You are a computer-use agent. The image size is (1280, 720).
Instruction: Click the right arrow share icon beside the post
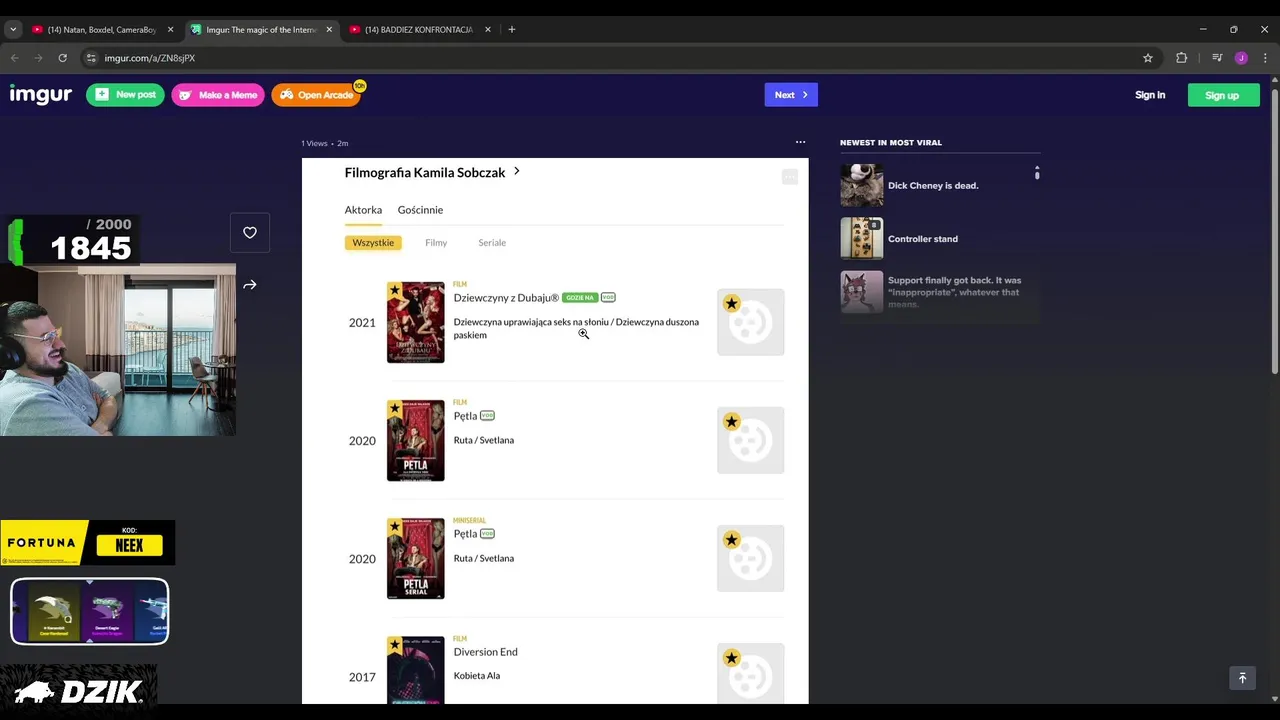click(250, 285)
